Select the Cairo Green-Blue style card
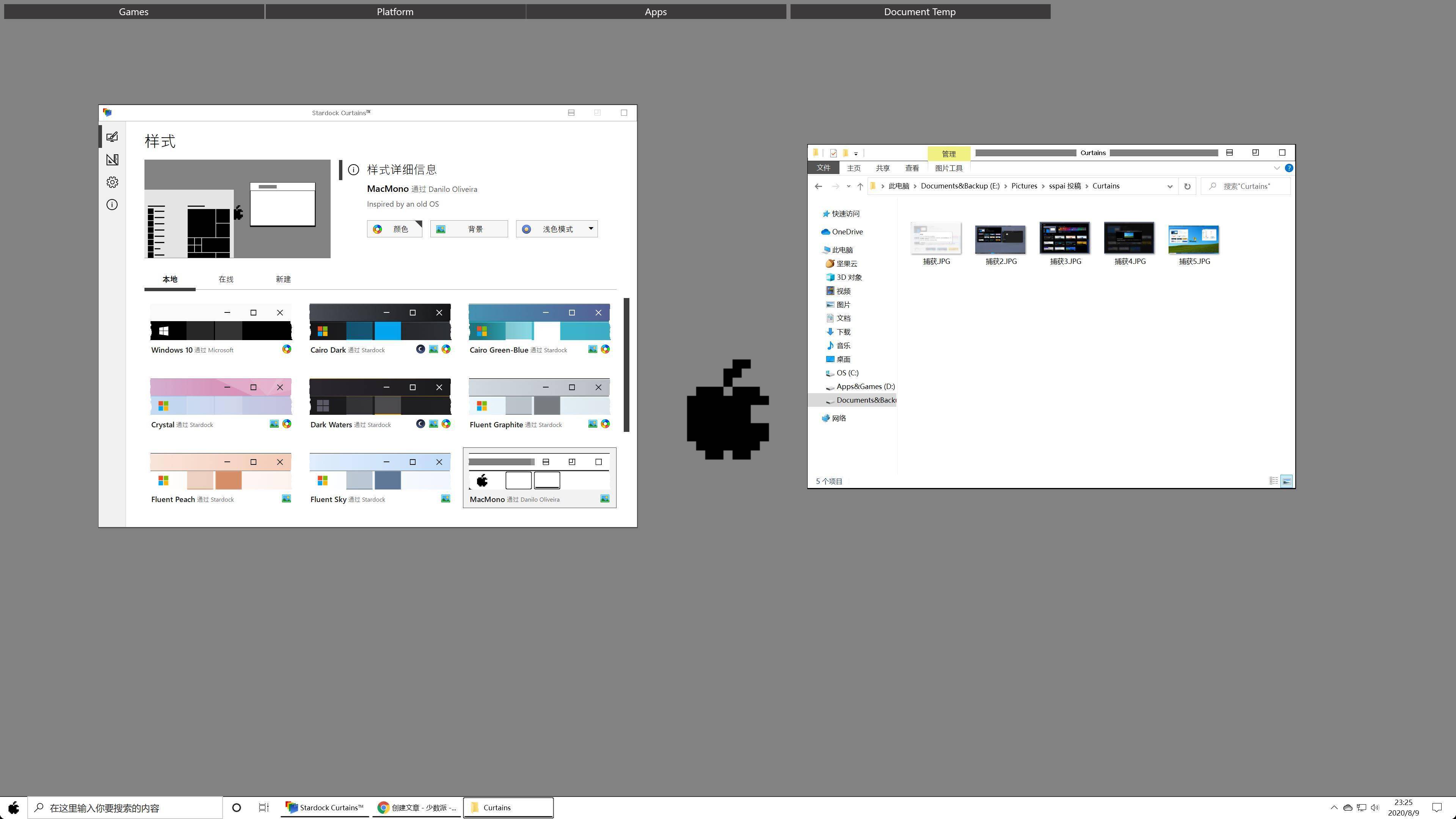The height and width of the screenshot is (819, 1456). 539,329
